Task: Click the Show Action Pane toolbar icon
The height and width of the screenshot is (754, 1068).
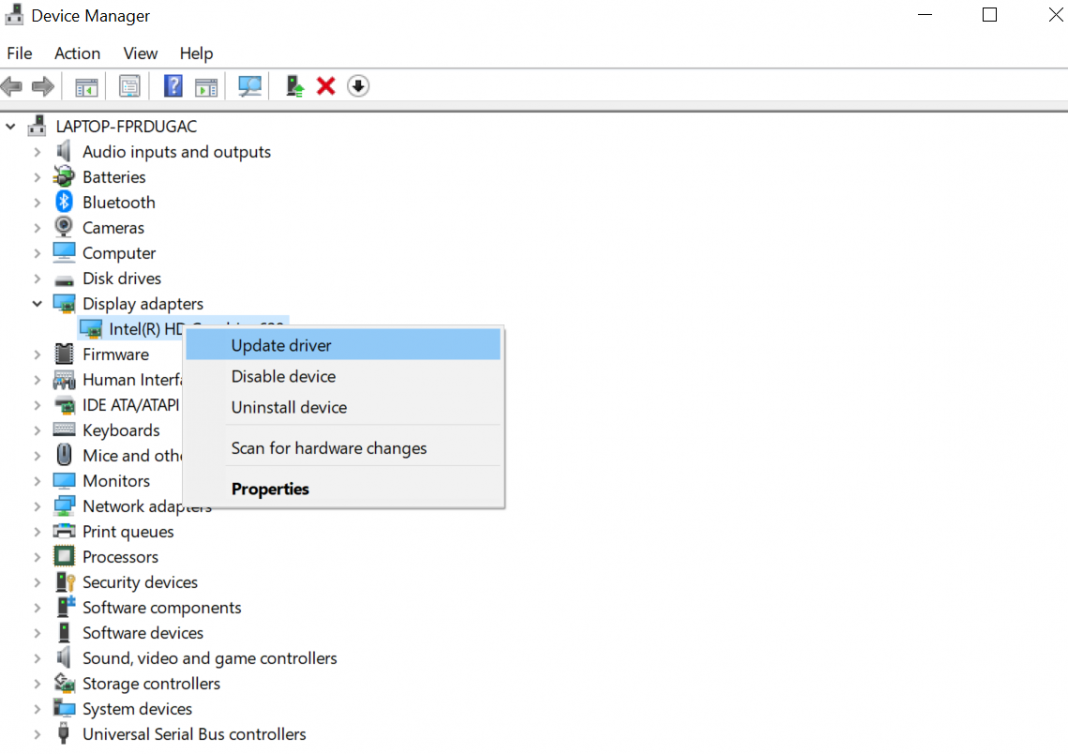Action: pos(206,86)
